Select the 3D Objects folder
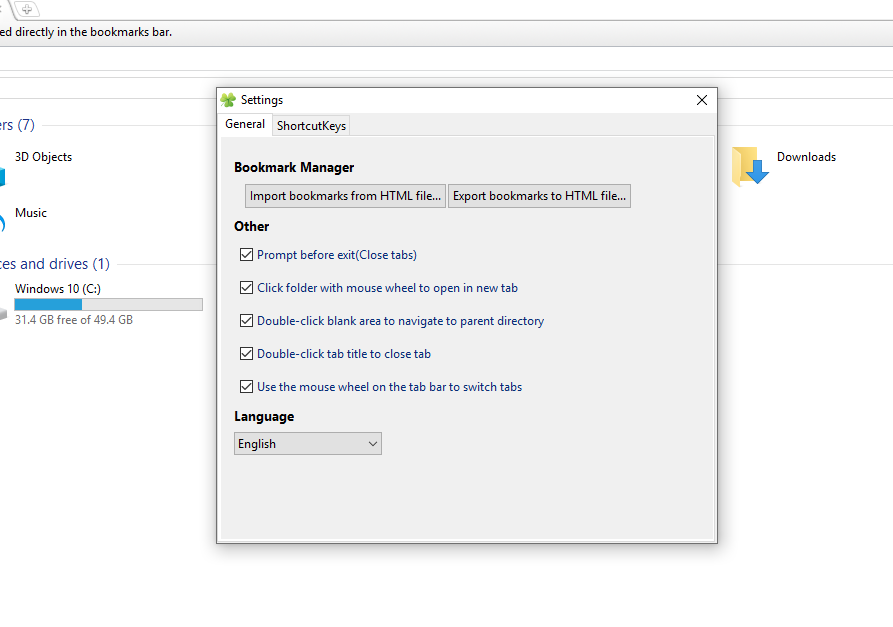 (43, 157)
